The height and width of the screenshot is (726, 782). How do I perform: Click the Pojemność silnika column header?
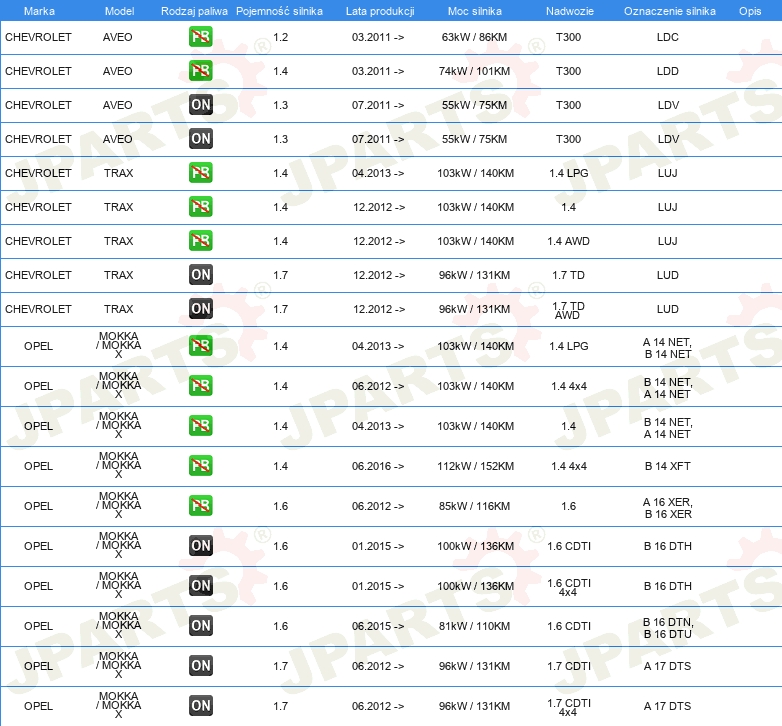pyautogui.click(x=279, y=11)
